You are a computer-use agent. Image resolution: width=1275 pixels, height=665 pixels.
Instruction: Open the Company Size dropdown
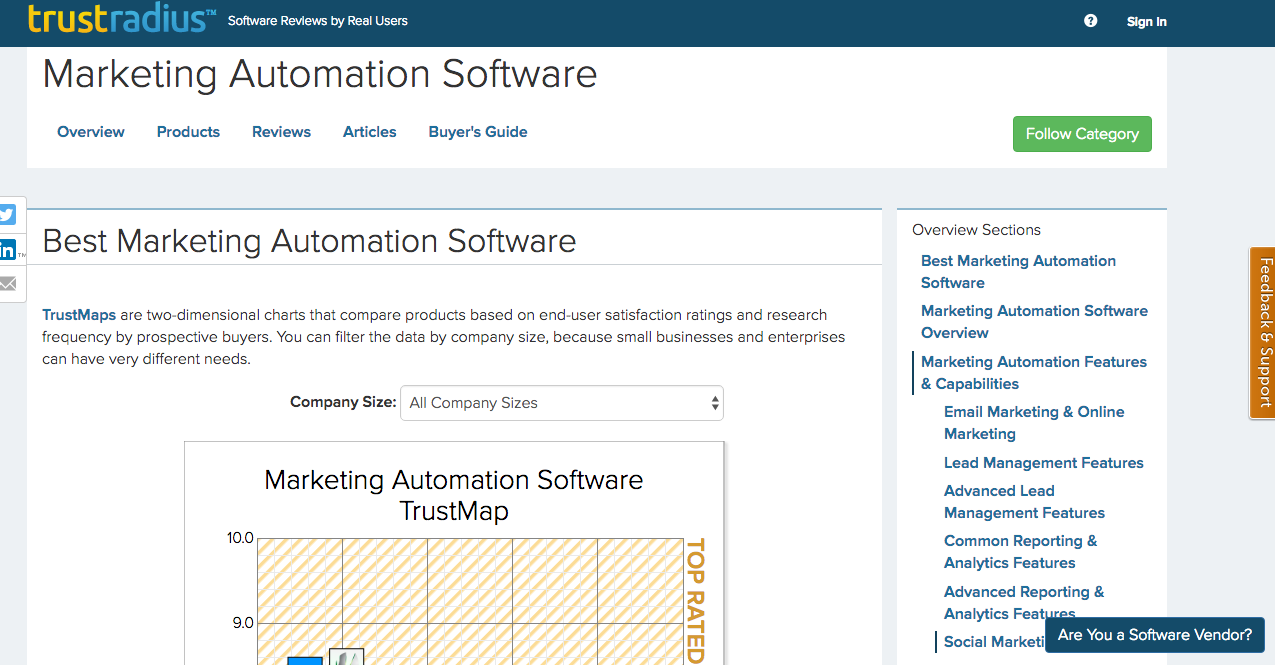pyautogui.click(x=561, y=403)
